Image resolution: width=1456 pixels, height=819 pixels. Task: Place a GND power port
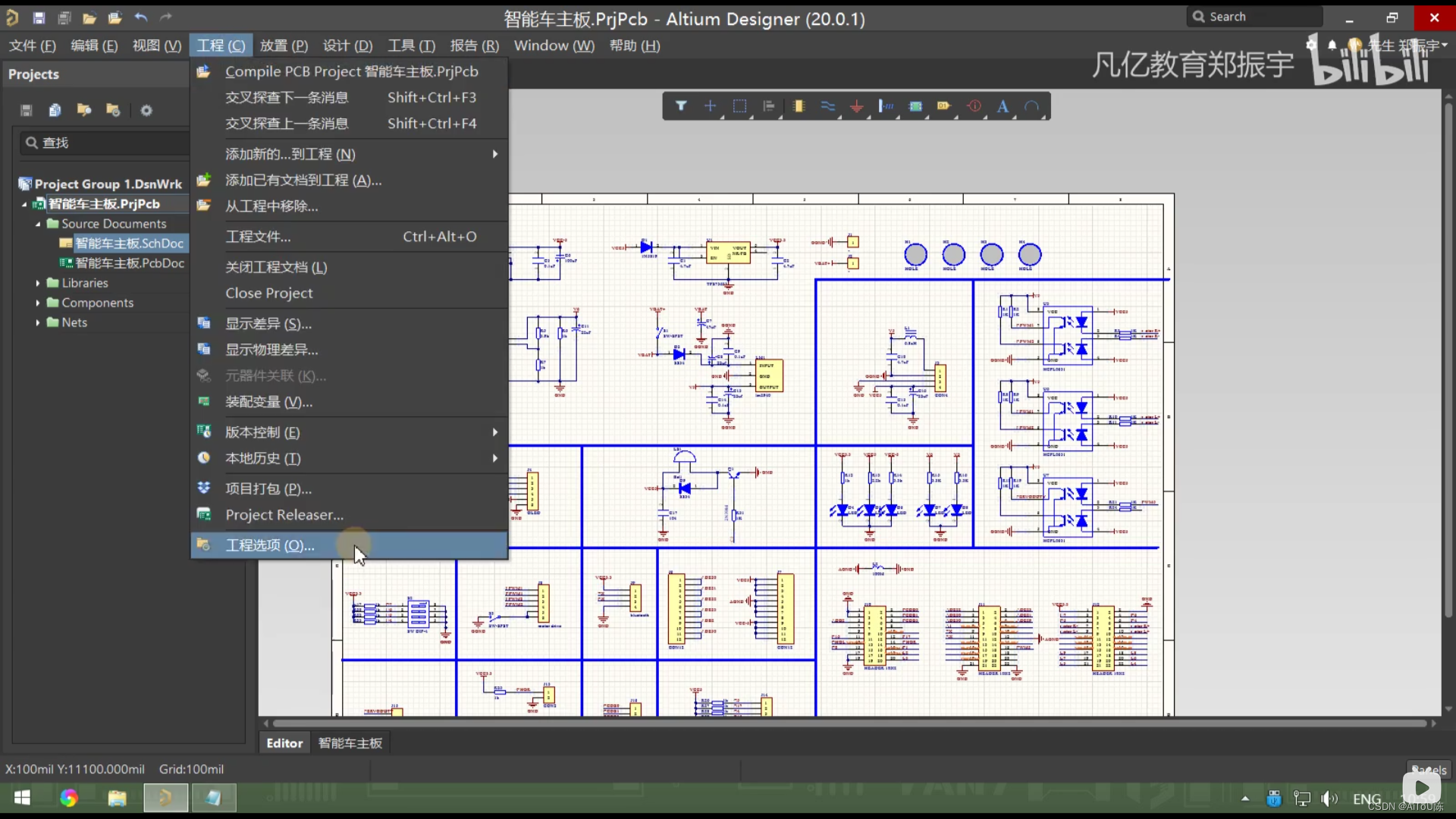click(857, 106)
